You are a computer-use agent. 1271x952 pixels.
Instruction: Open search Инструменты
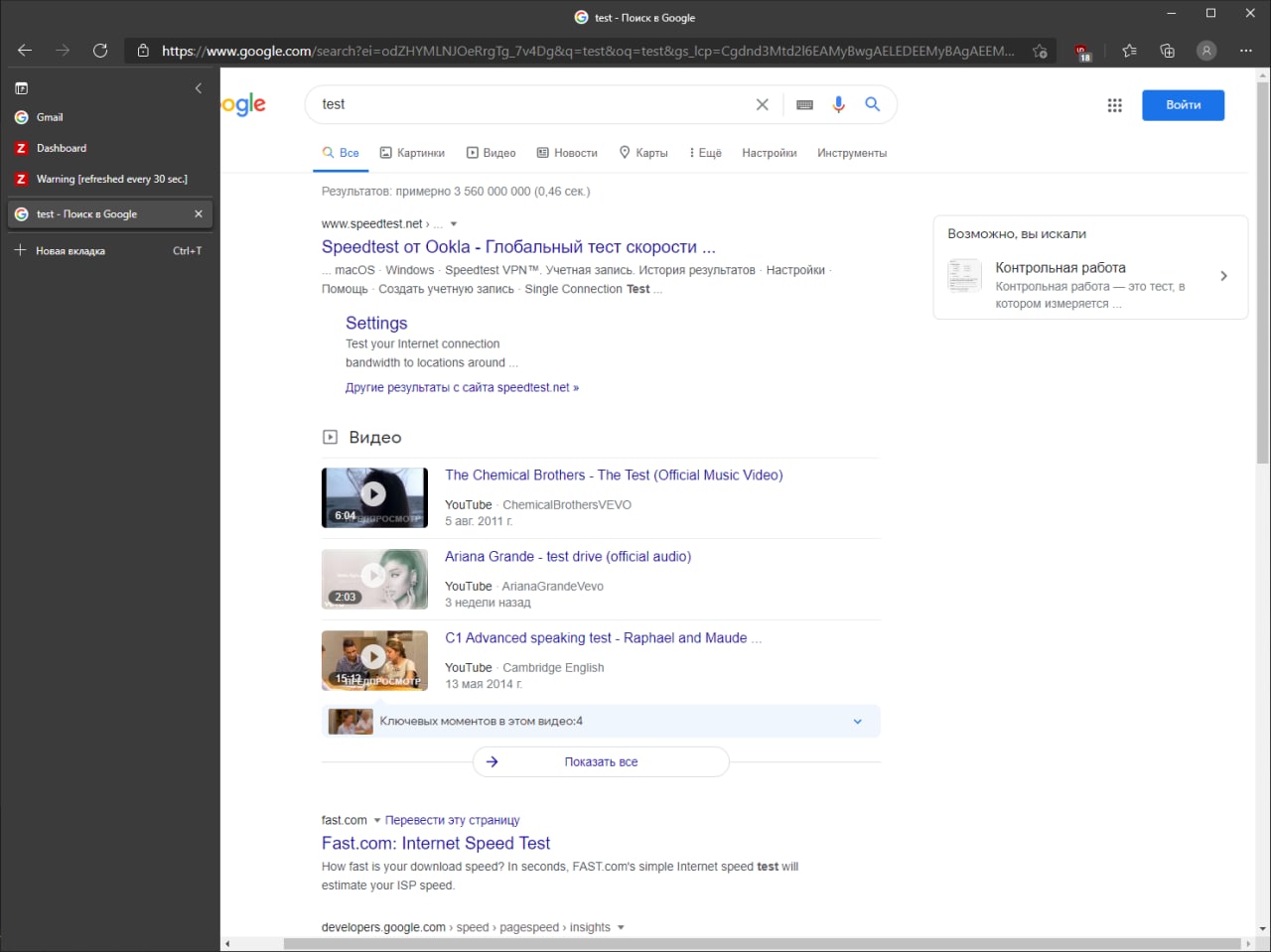852,153
